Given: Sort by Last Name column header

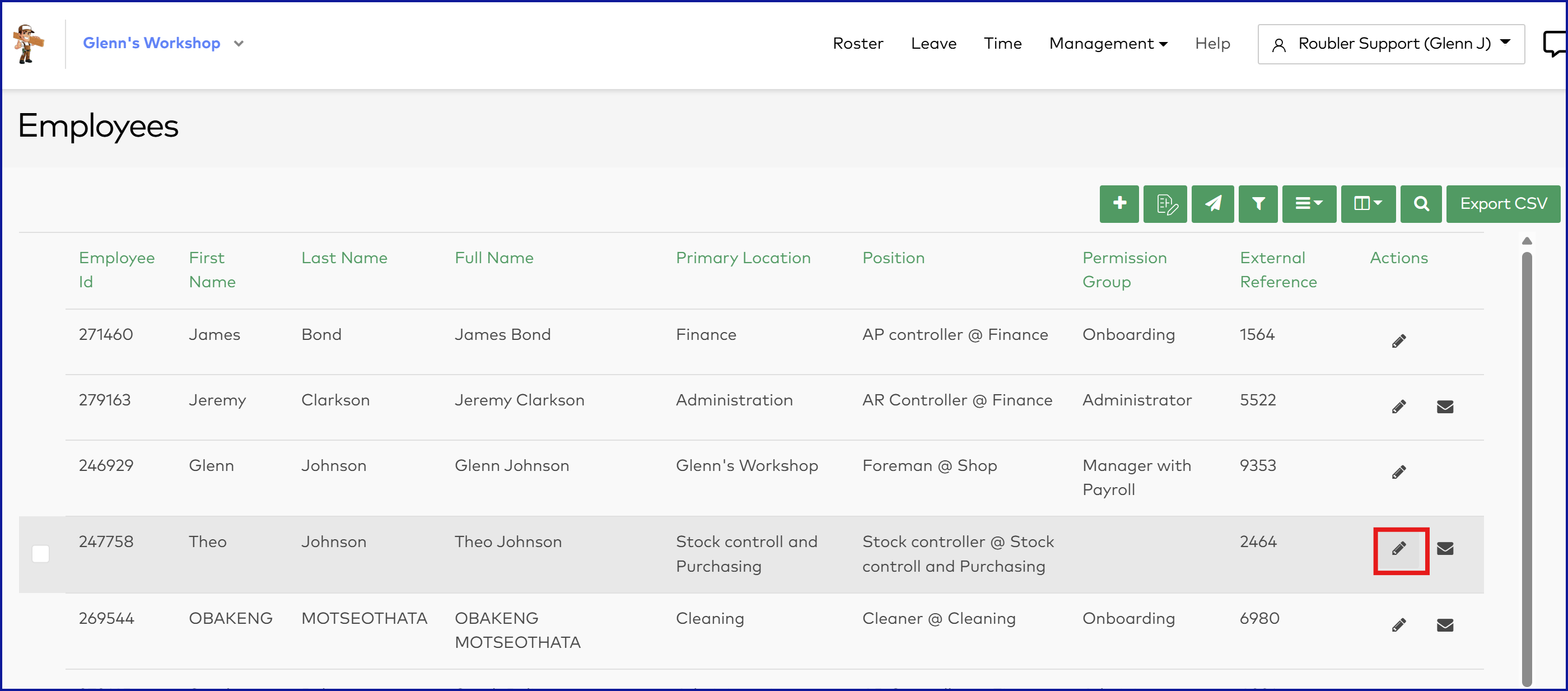Looking at the screenshot, I should click(x=344, y=258).
